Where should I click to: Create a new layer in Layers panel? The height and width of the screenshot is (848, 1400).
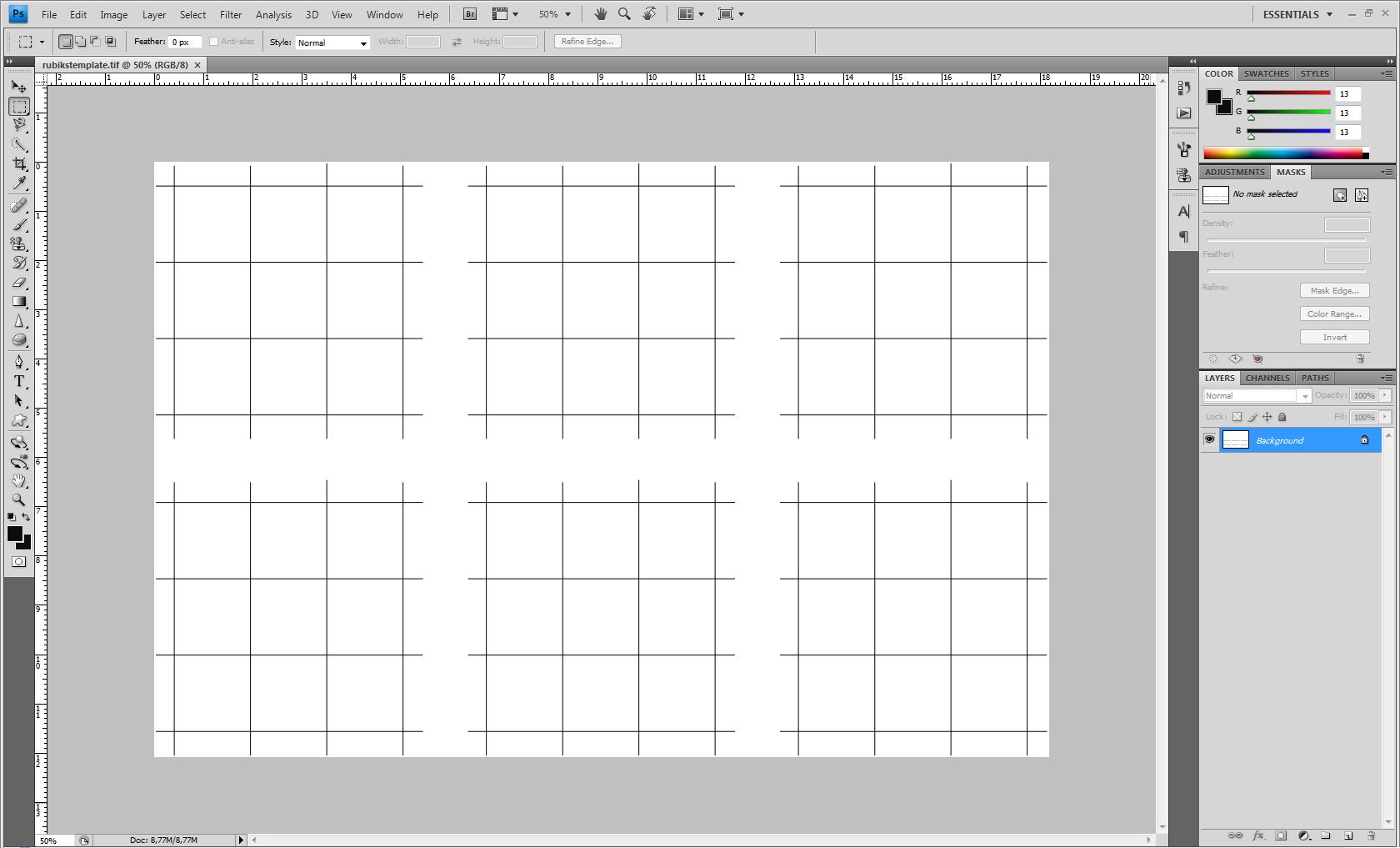[1347, 835]
